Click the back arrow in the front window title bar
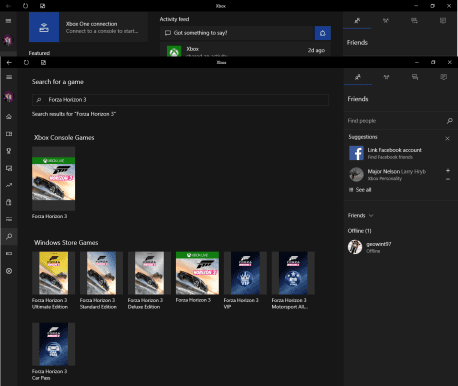This screenshot has height=386, width=458. coord(9,62)
